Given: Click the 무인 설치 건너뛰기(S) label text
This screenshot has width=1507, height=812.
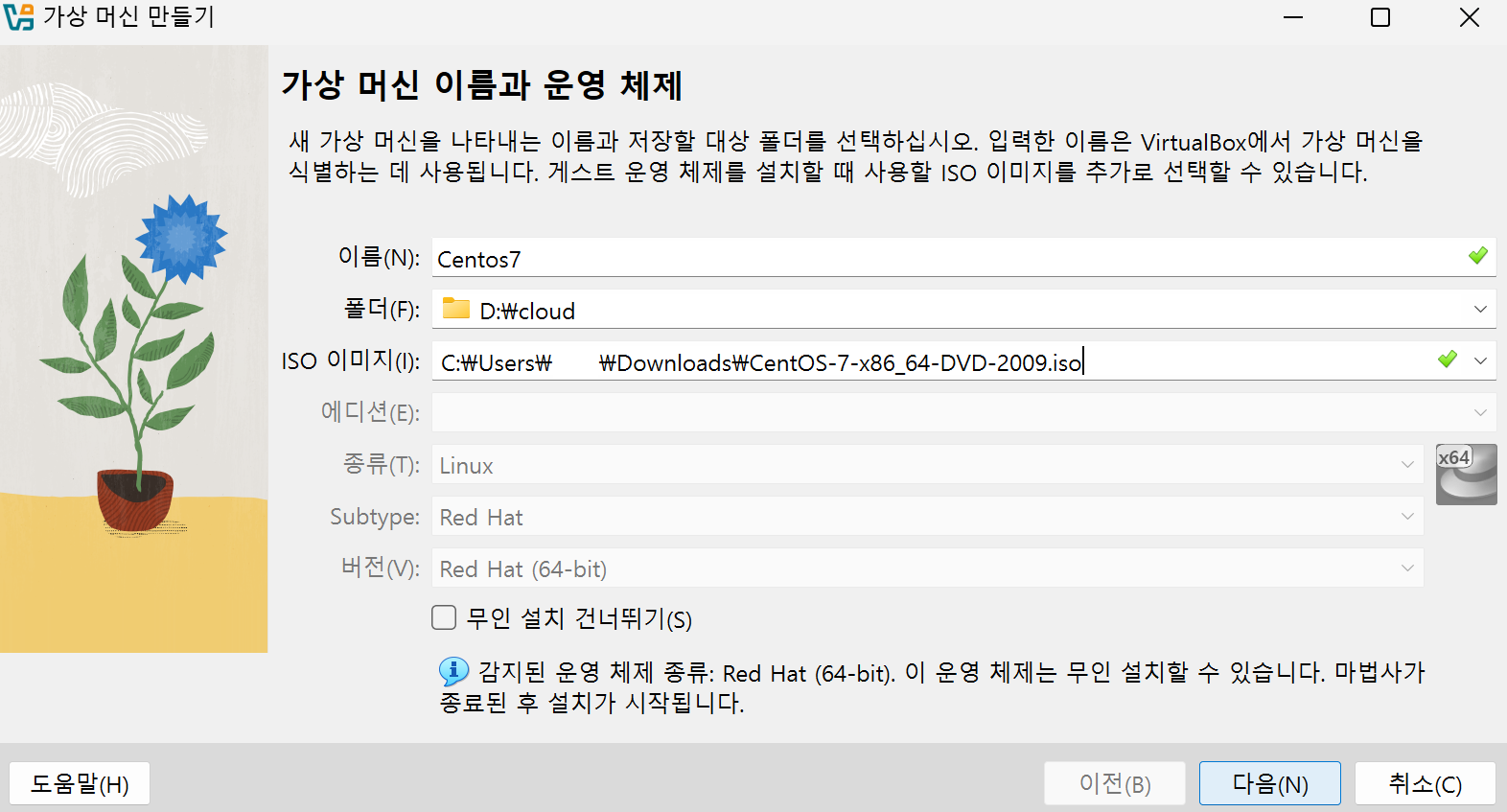Looking at the screenshot, I should click(x=579, y=618).
